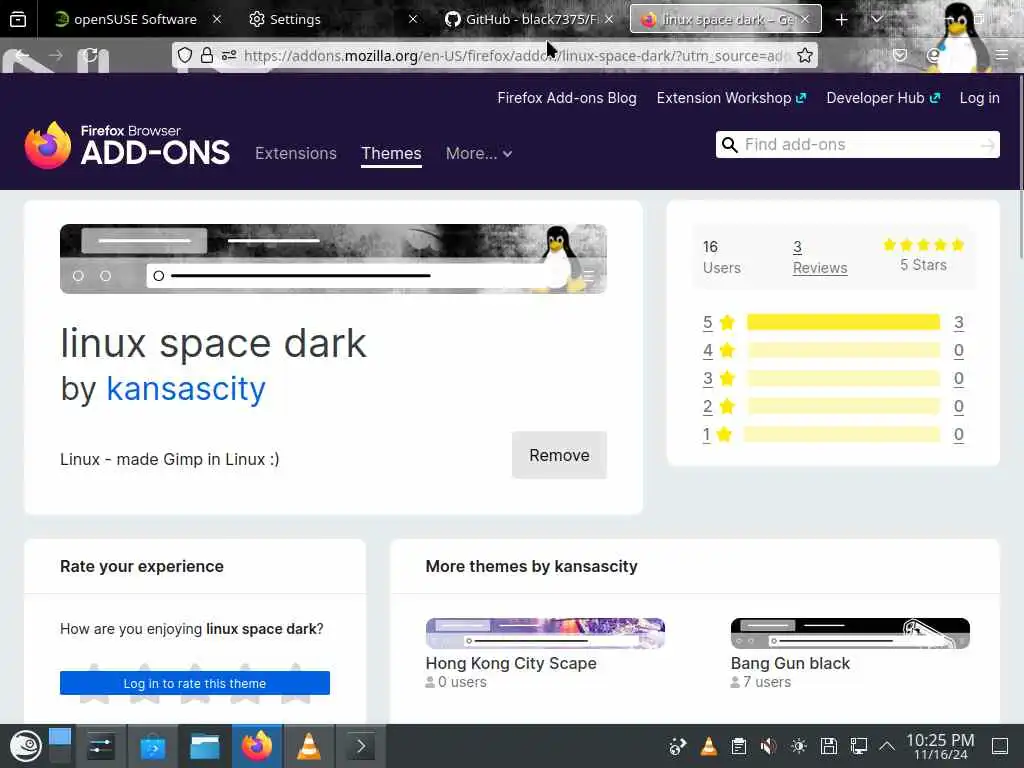Click Hong Kong City Scape title

click(x=511, y=664)
